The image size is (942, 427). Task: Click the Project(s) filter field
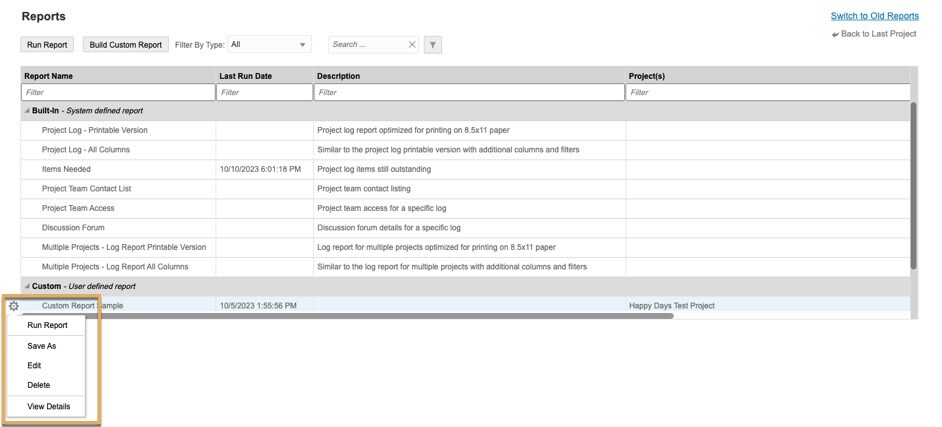(x=768, y=92)
